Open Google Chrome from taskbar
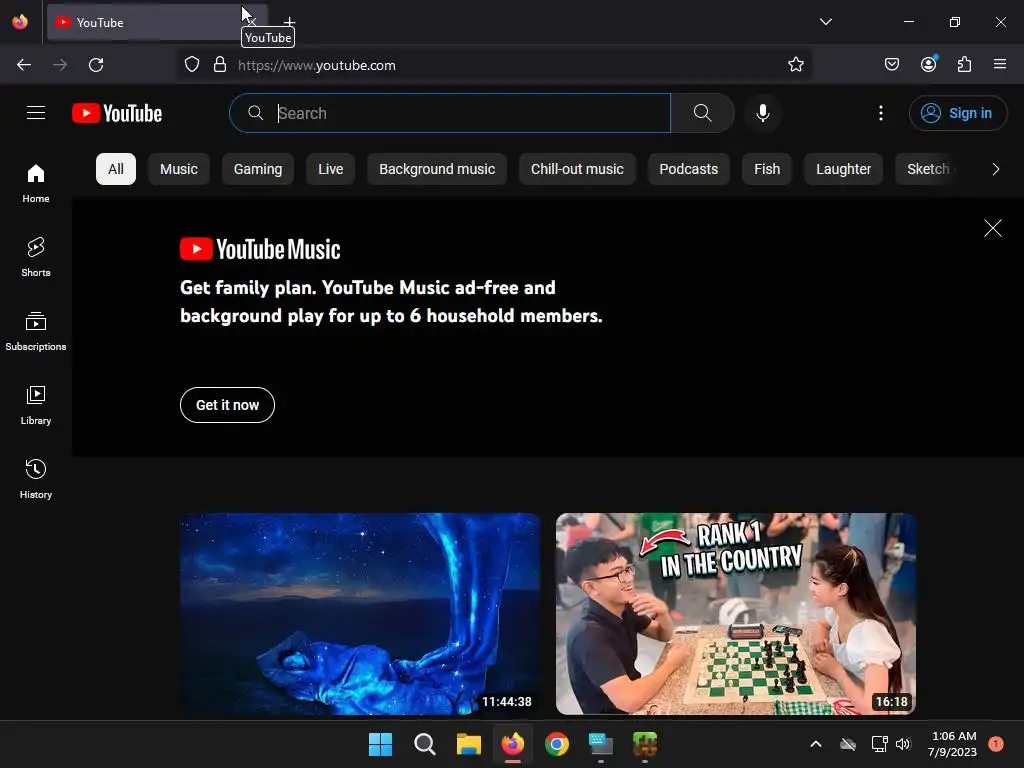The width and height of the screenshot is (1024, 768). pos(556,744)
